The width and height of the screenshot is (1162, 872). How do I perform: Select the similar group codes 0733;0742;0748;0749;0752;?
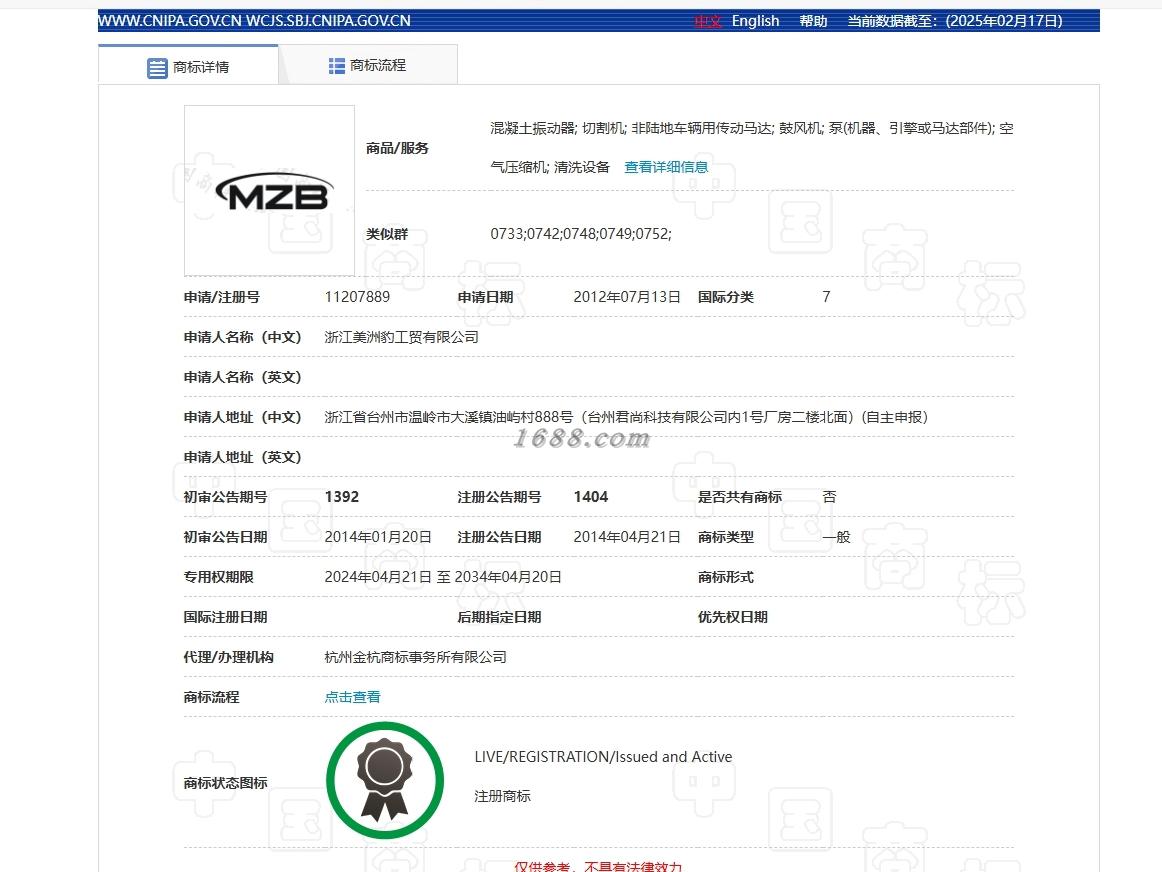pos(581,234)
